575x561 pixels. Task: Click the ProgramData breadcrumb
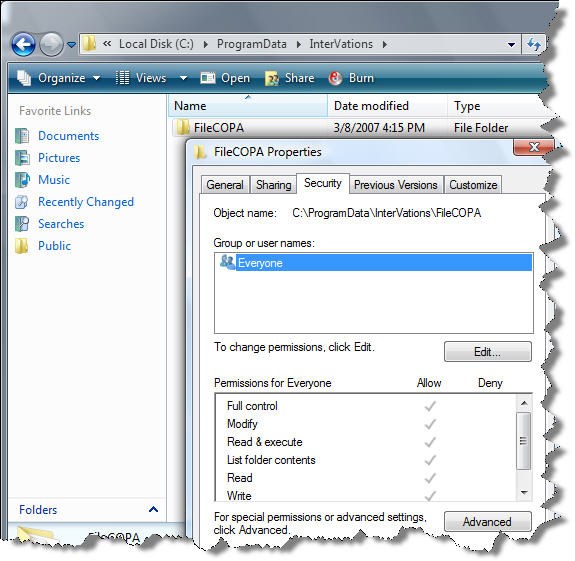pyautogui.click(x=252, y=44)
